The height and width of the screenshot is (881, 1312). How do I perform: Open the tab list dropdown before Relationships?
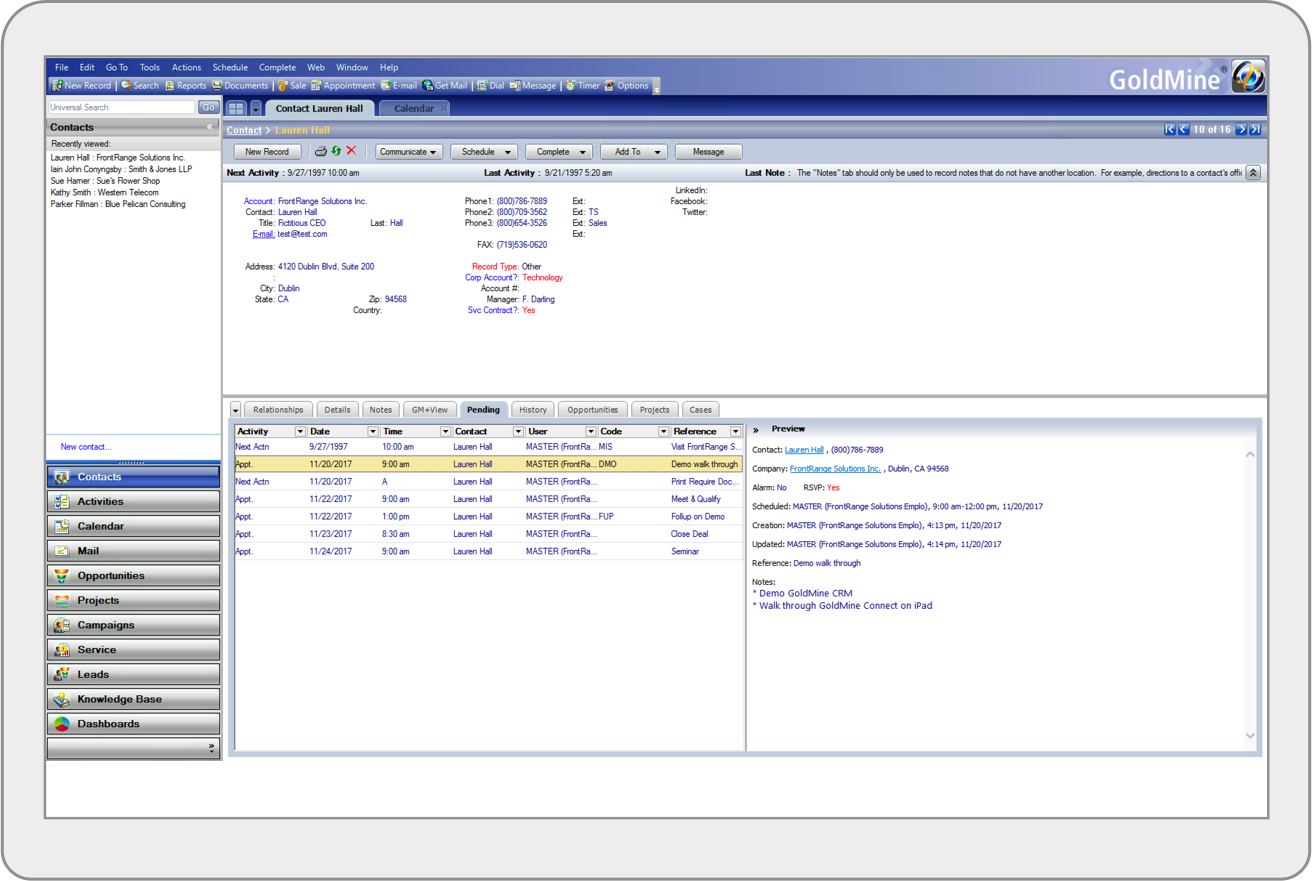(x=235, y=410)
